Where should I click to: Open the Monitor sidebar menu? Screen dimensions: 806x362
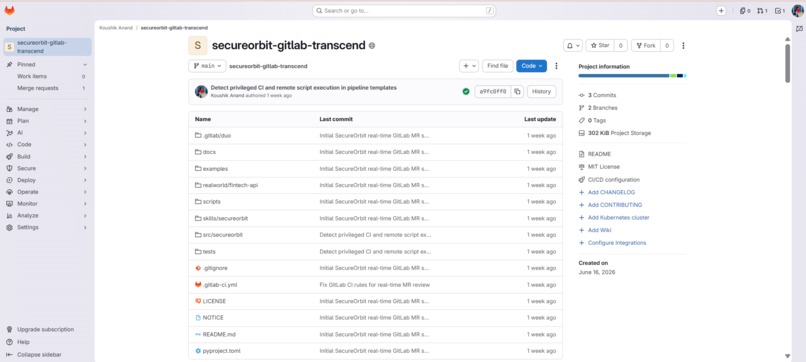click(47, 204)
